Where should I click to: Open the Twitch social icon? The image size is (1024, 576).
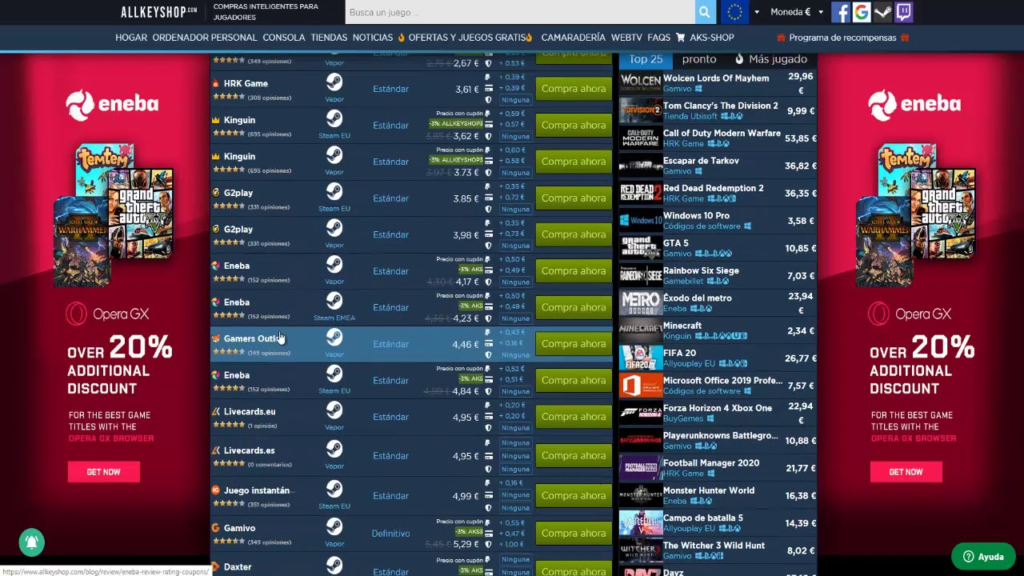[903, 12]
